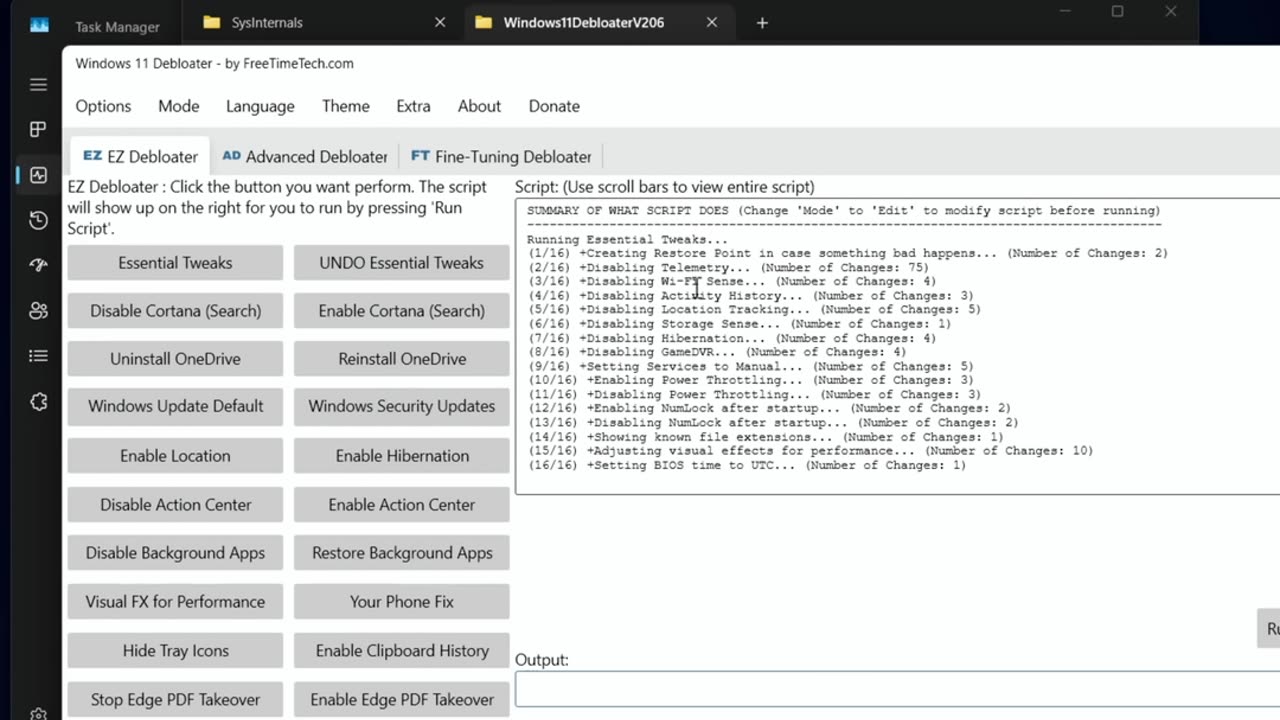Open the Task Manager hamburger navigation menu
Screen dimensions: 1280x720
(38, 85)
